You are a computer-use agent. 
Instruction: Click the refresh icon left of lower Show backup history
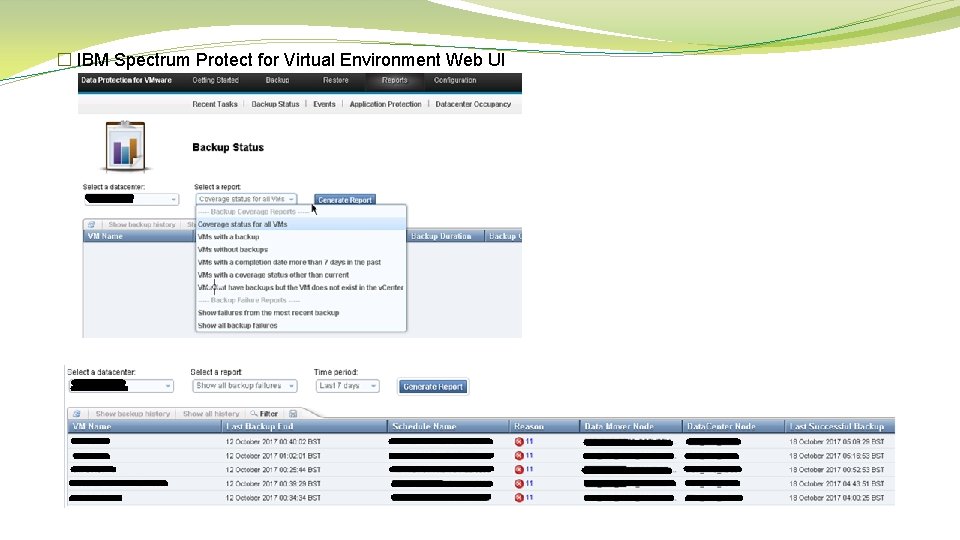[x=77, y=414]
